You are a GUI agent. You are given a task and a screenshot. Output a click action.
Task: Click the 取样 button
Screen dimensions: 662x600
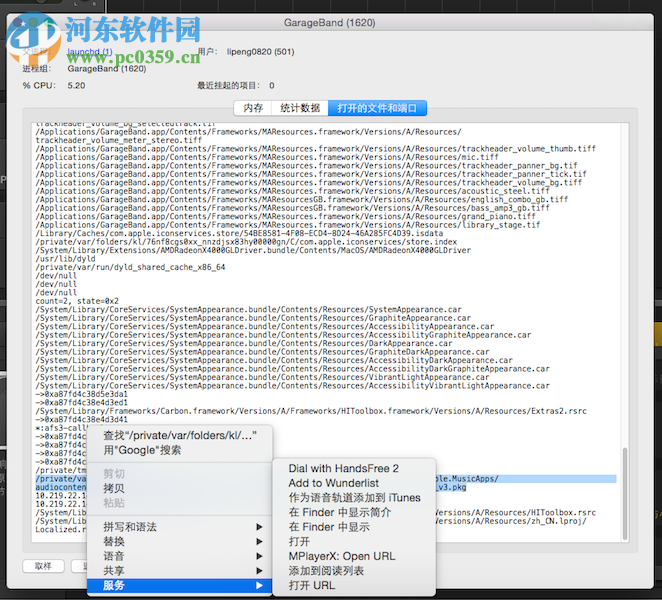click(x=43, y=566)
